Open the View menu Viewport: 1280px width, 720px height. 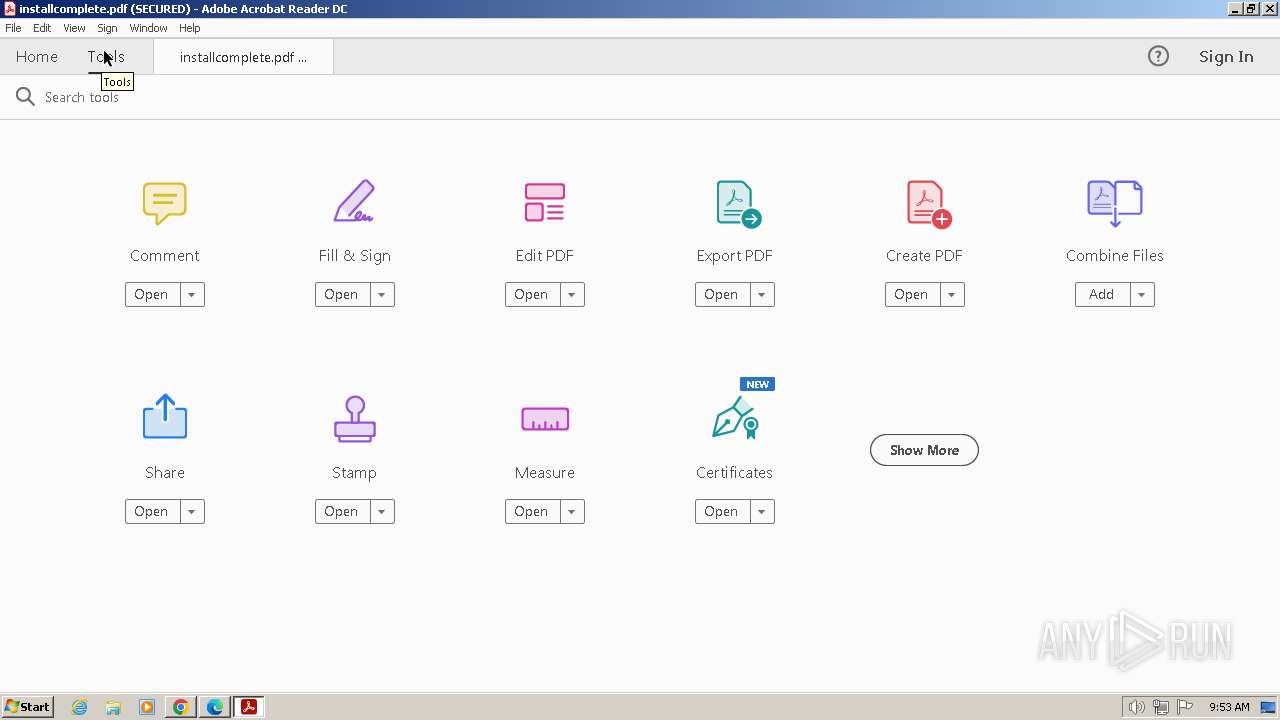(74, 28)
